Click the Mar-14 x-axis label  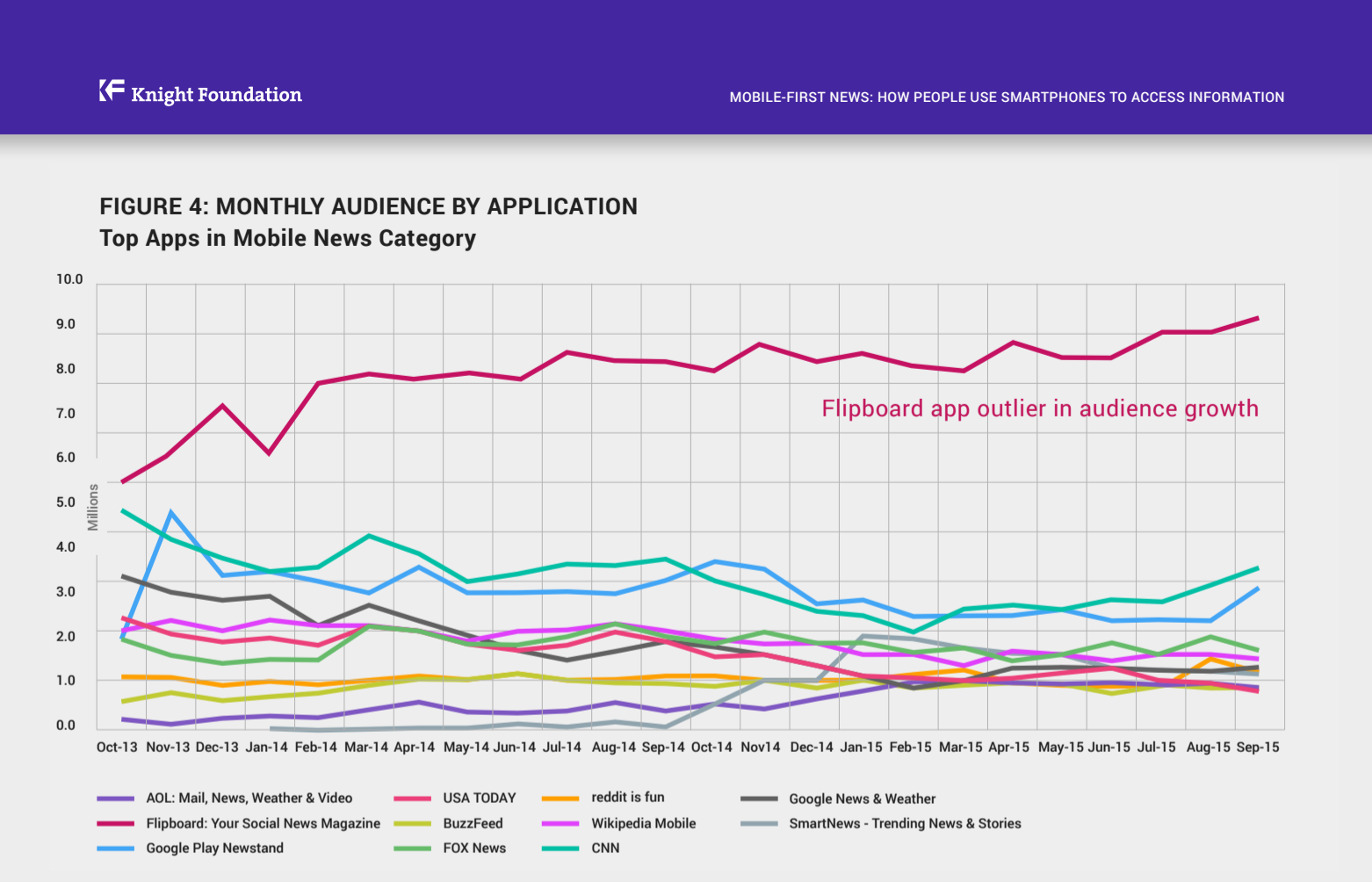(x=366, y=747)
